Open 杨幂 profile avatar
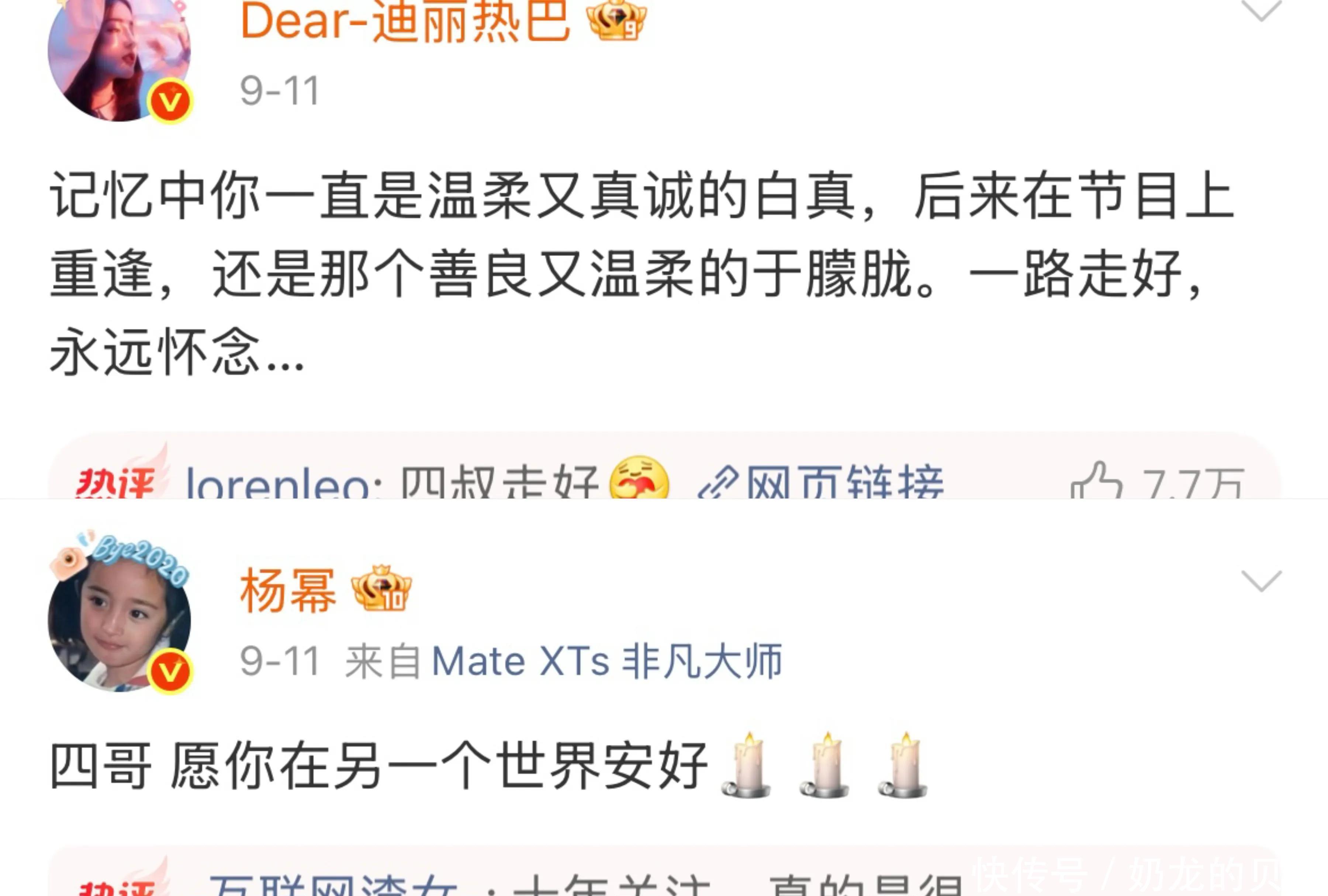1328x896 pixels. point(119,619)
